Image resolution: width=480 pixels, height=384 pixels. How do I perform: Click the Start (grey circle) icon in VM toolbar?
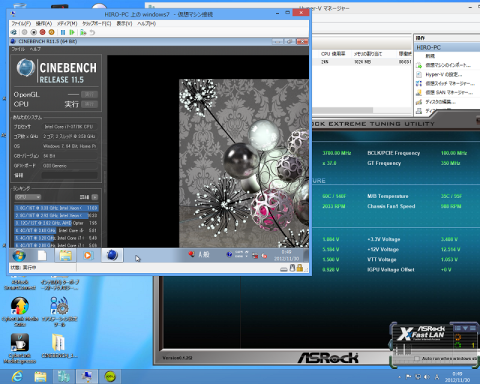24,32
